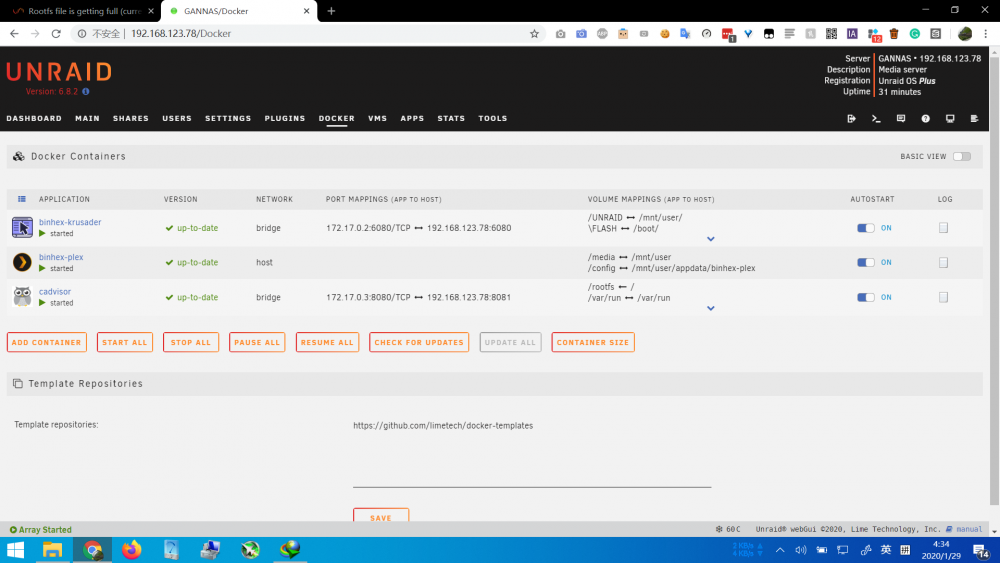1000x563 pixels.
Task: Open the system log icon
Action: pyautogui.click(x=974, y=119)
